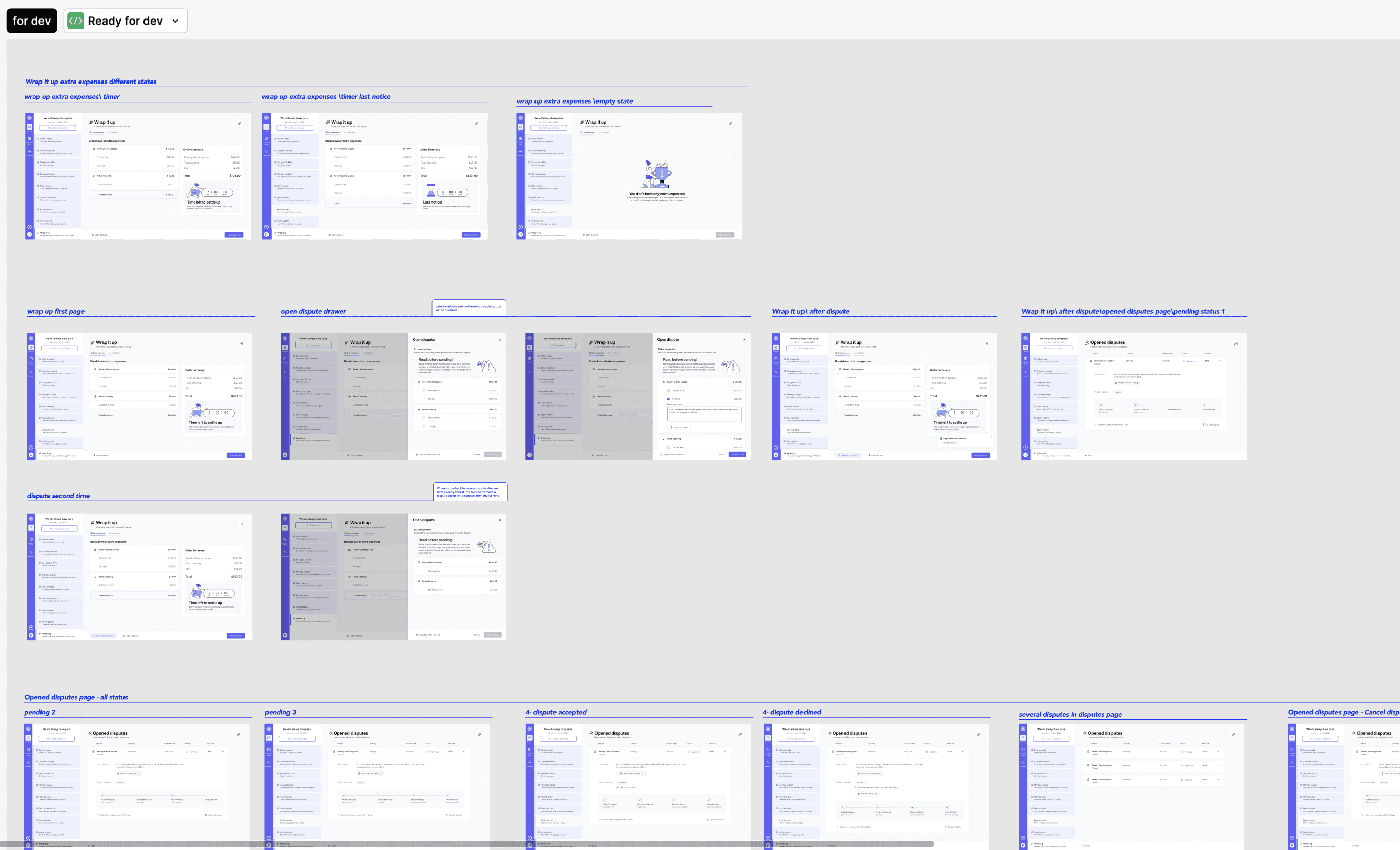Close the first Open dispute drawer with its X

tap(500, 340)
